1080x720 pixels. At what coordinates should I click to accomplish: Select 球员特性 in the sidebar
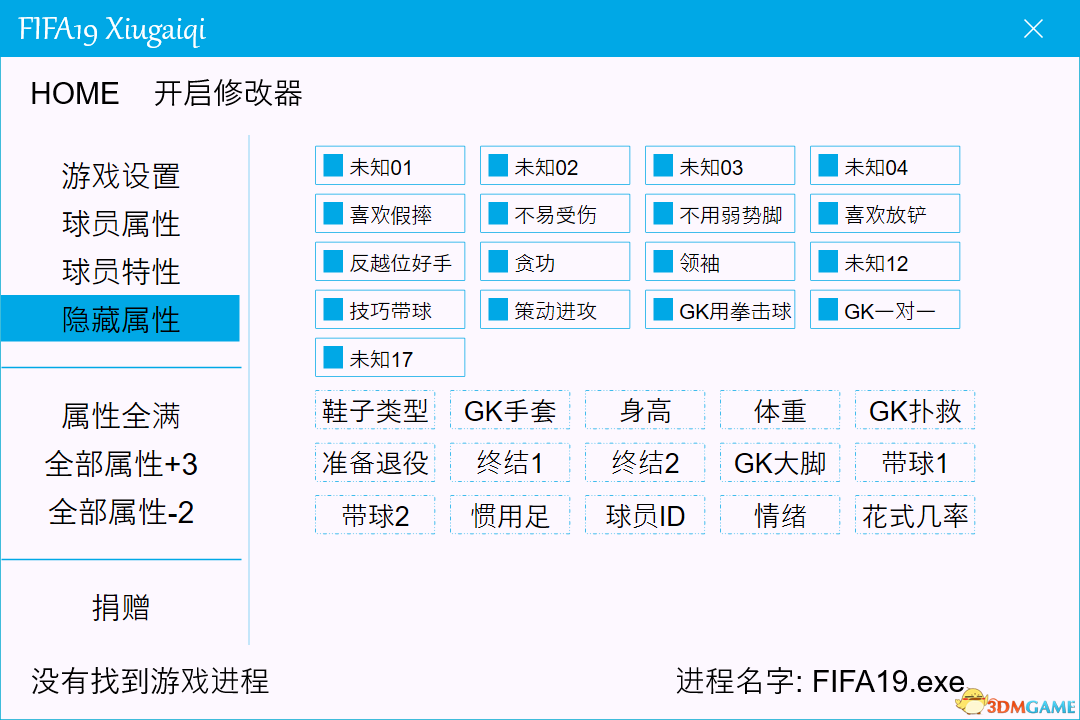(x=121, y=272)
